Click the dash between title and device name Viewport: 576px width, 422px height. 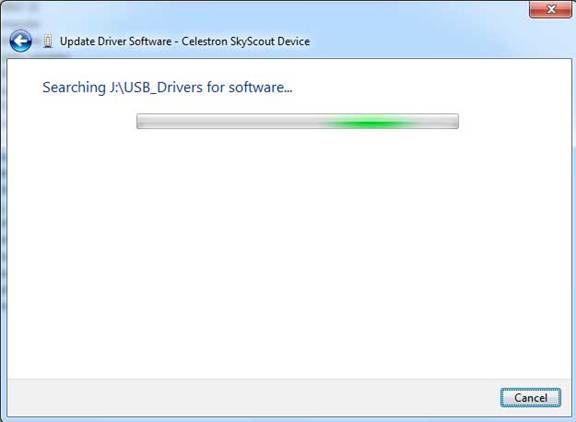(x=176, y=42)
